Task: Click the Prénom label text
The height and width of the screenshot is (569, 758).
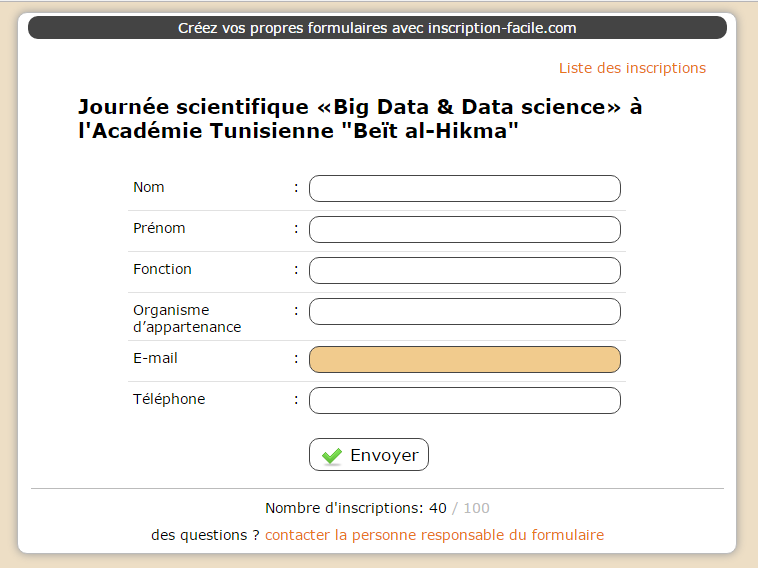Action: 159,228
